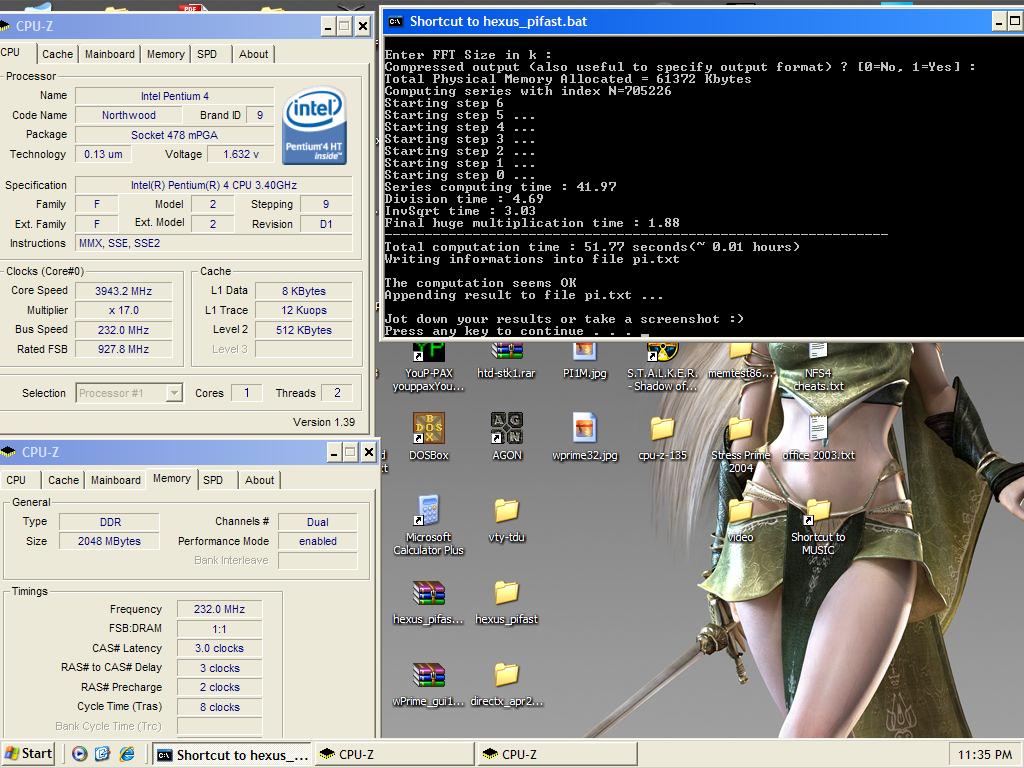Click the Intel Pentium 4 HT logo
This screenshot has height=768, width=1024.
coord(314,125)
